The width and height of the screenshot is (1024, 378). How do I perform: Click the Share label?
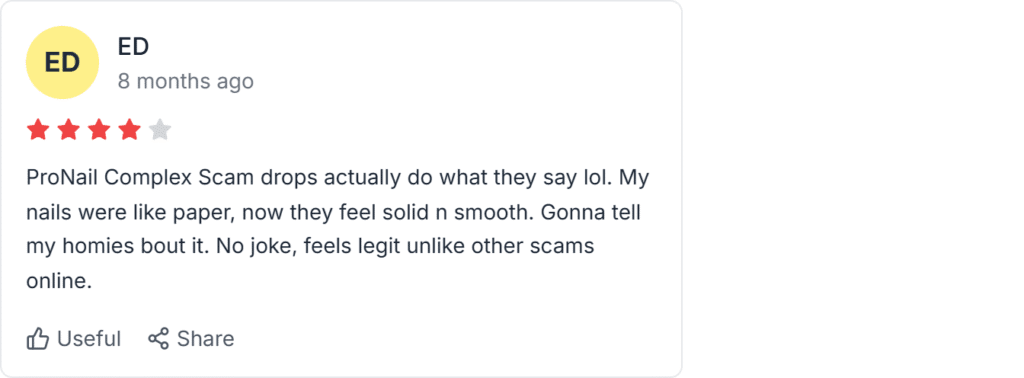(x=205, y=339)
